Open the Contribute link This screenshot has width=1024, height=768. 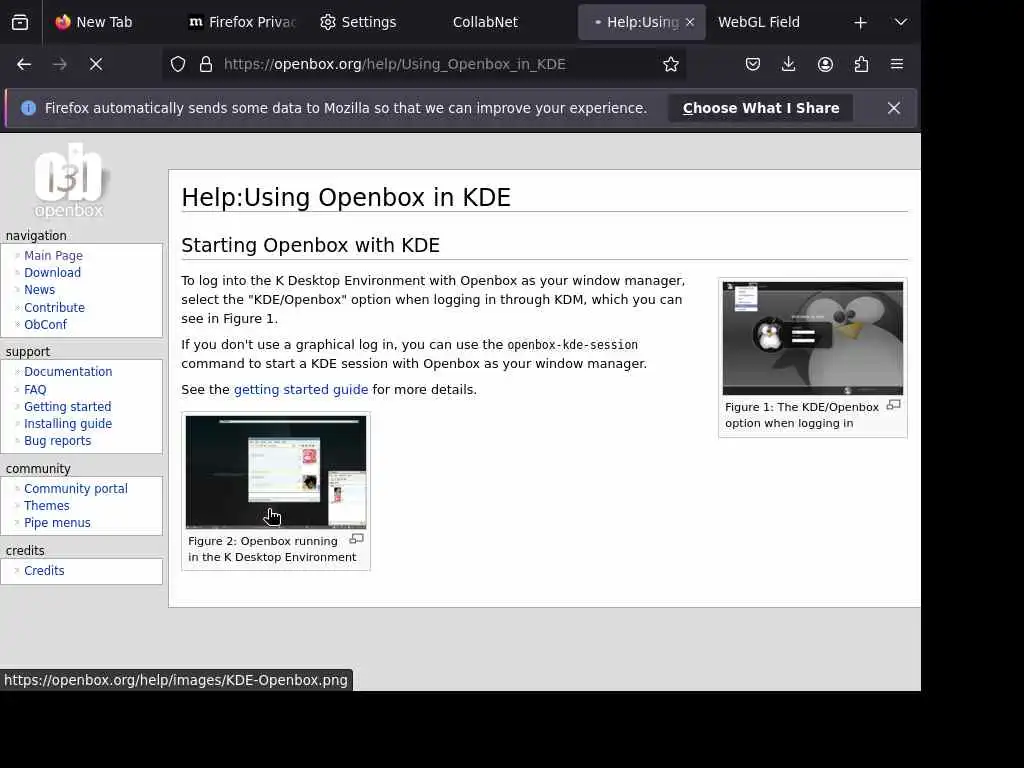pos(54,307)
